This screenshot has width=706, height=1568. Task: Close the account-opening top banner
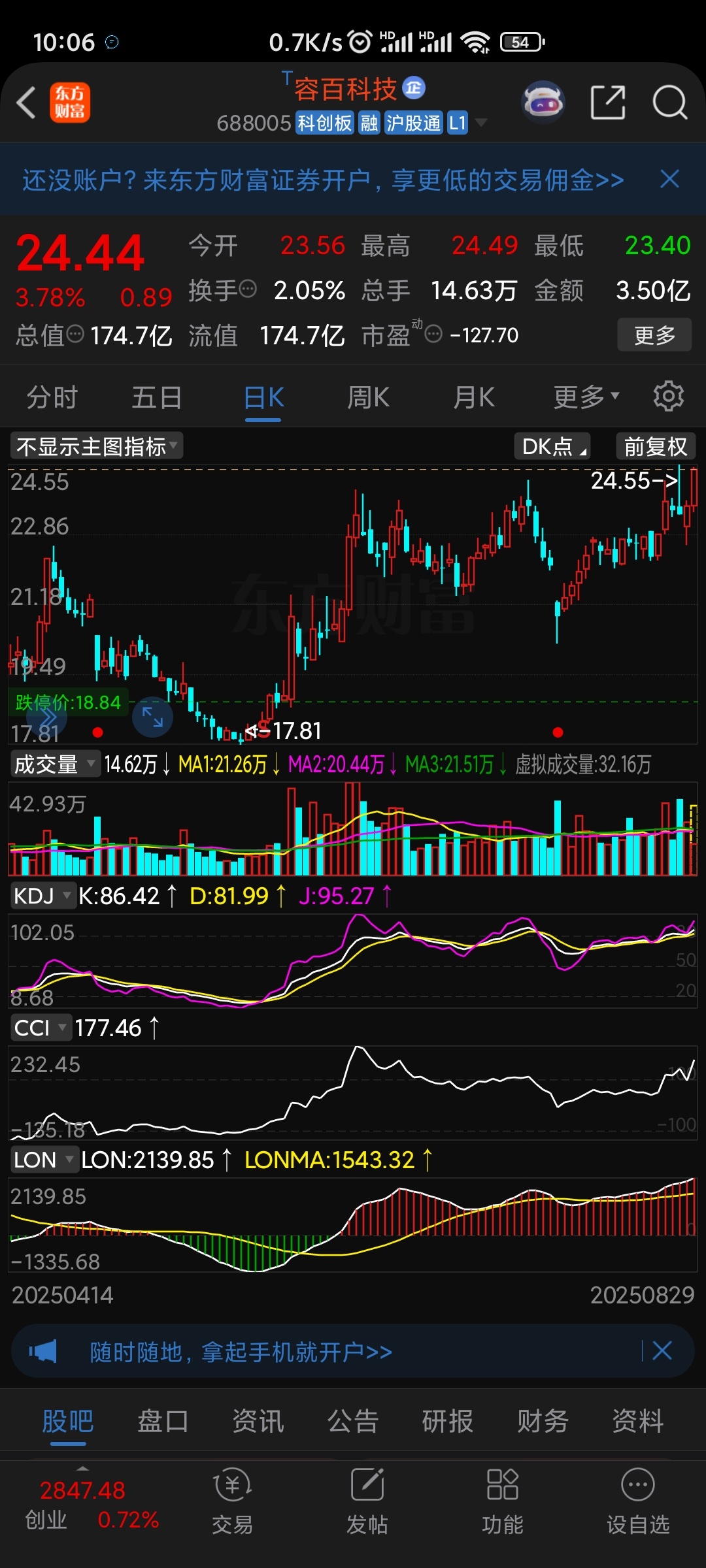pos(670,179)
